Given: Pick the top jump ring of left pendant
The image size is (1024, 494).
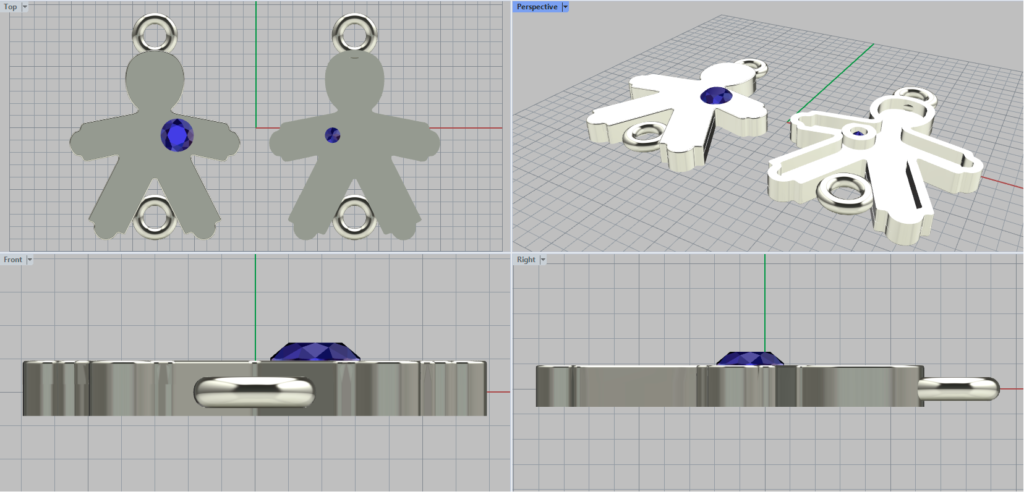Looking at the screenshot, I should click(x=155, y=31).
